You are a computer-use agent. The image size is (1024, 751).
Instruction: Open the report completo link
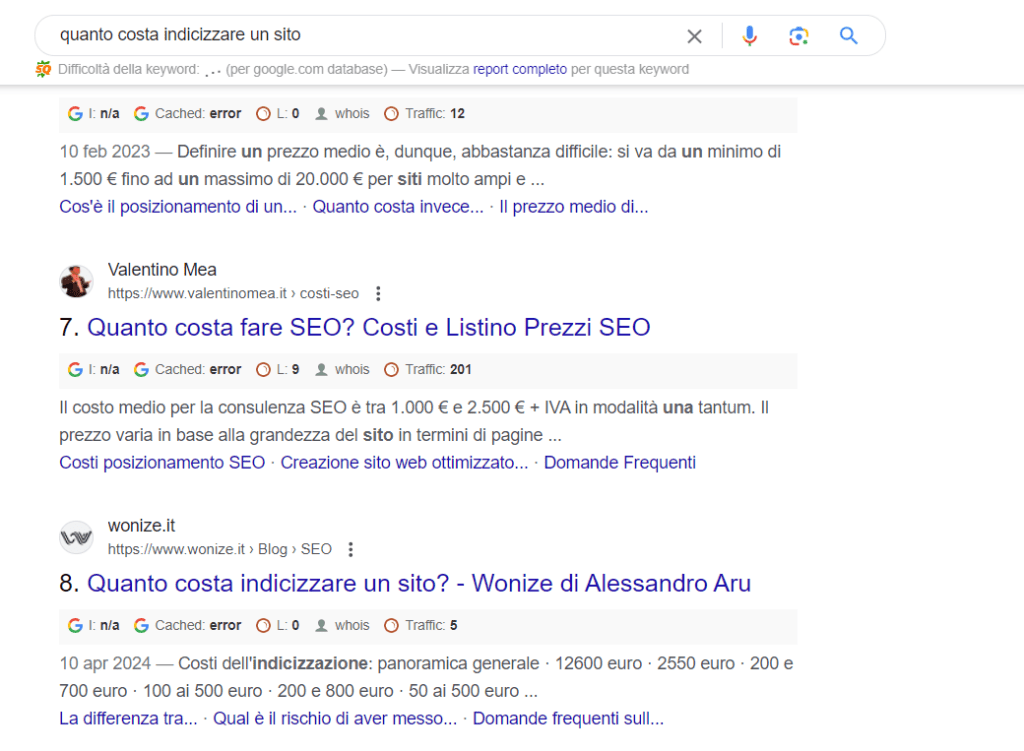pyautogui.click(x=520, y=69)
